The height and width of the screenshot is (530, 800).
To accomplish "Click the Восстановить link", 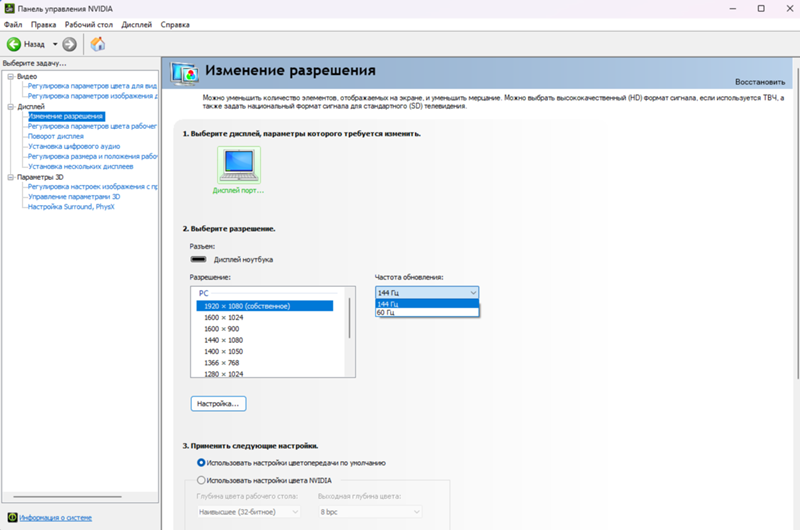I will pyautogui.click(x=760, y=82).
